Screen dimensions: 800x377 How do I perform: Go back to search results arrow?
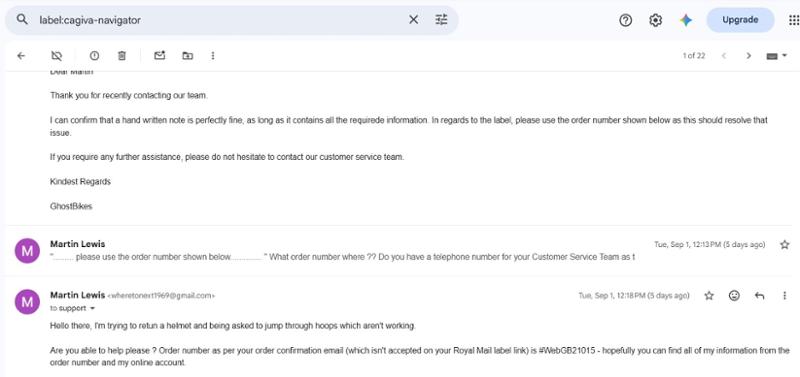pos(21,56)
